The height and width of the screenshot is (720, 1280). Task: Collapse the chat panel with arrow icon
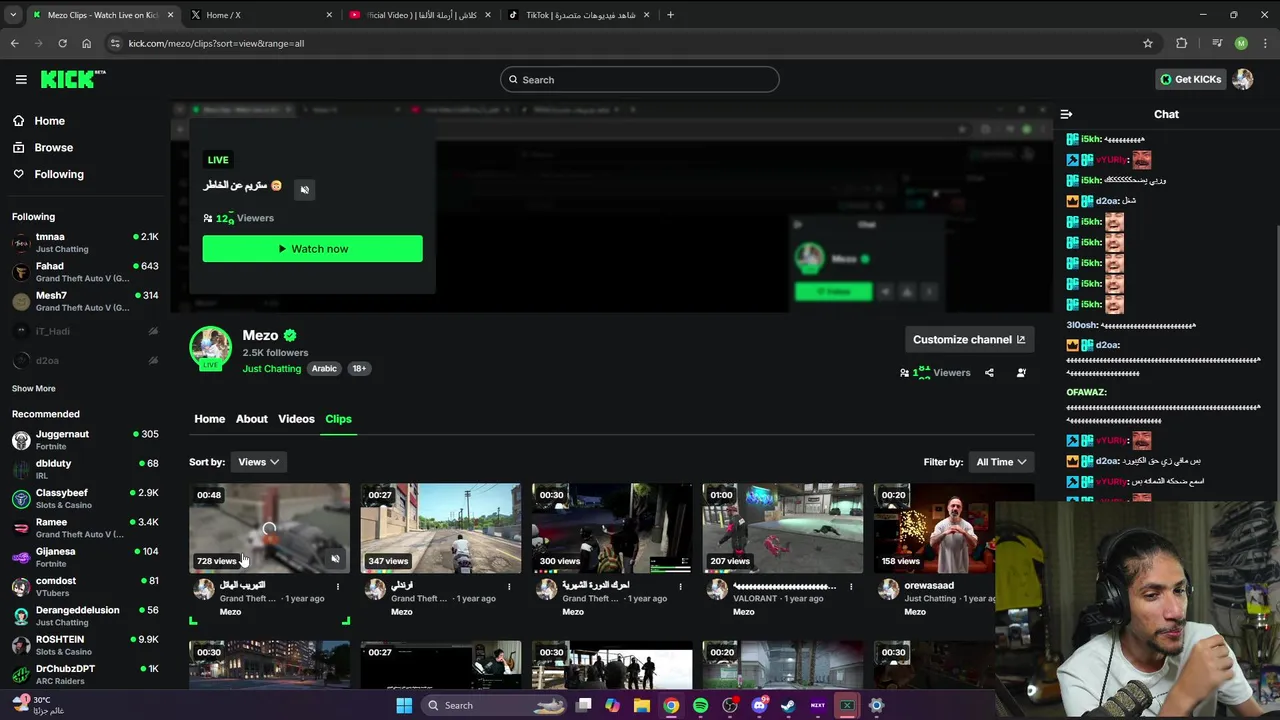pos(1066,114)
